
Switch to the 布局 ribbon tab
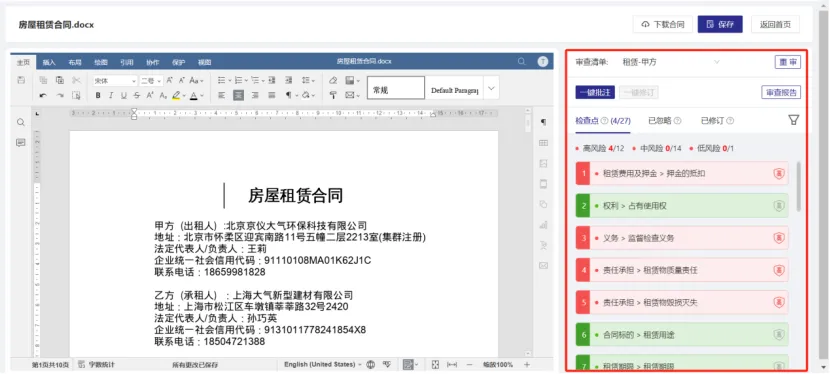point(75,62)
